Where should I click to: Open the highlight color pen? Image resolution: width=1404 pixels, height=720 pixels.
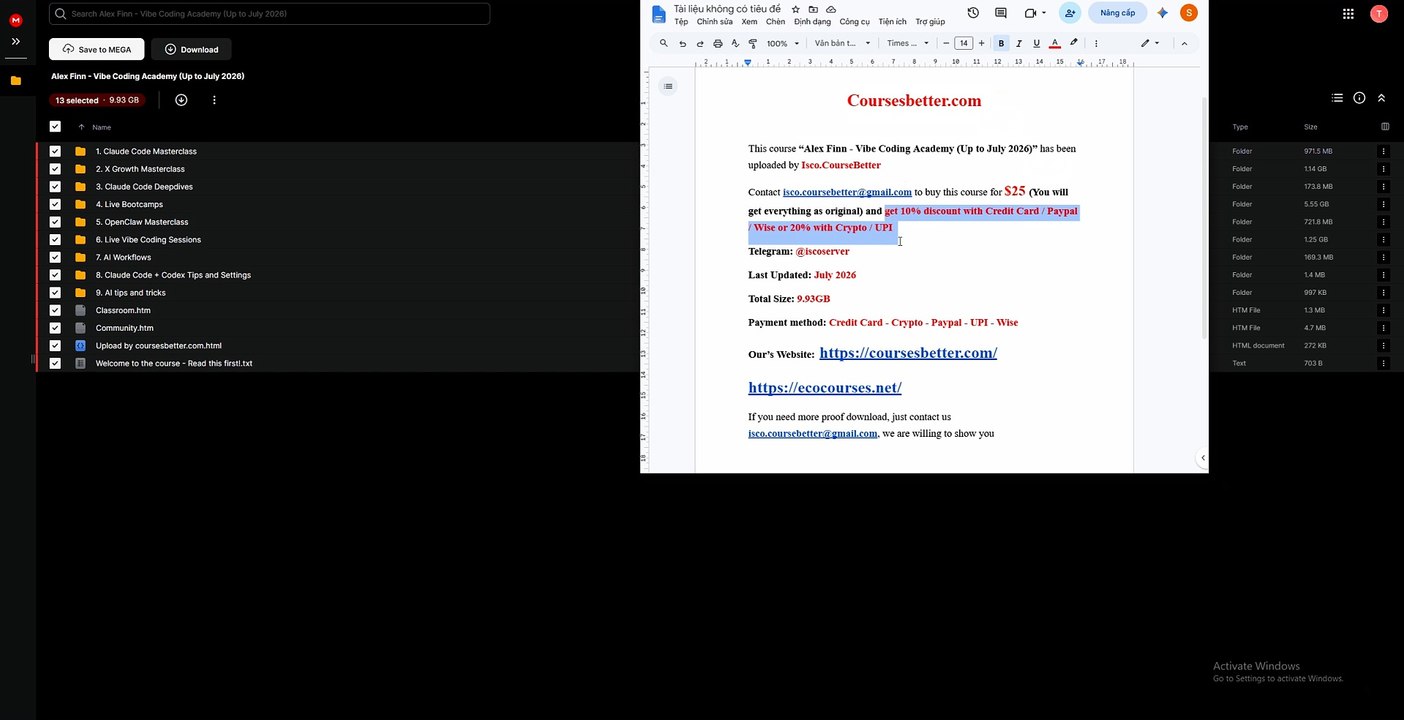click(x=1074, y=43)
